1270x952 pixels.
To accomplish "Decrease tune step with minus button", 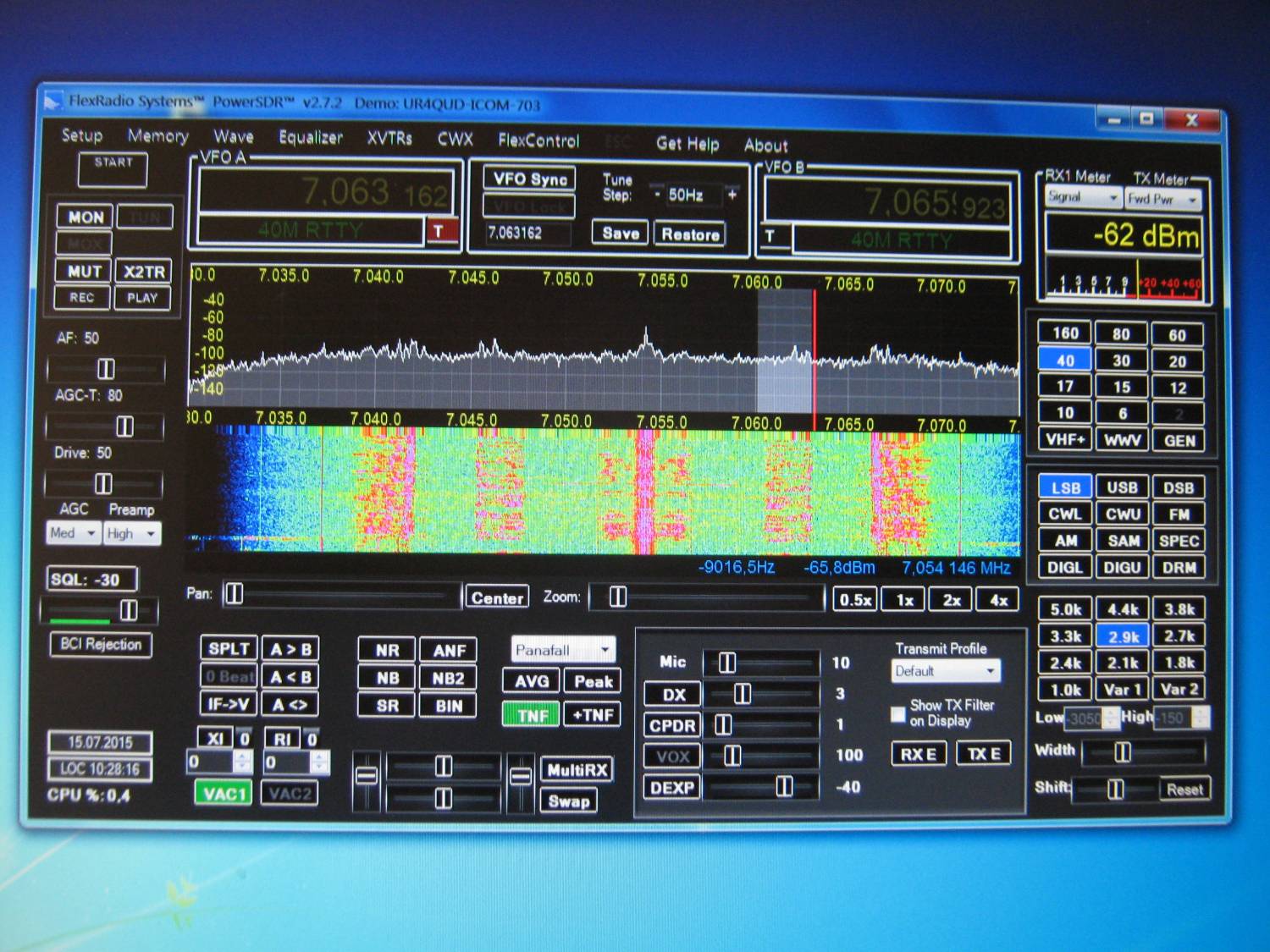I will point(658,195).
